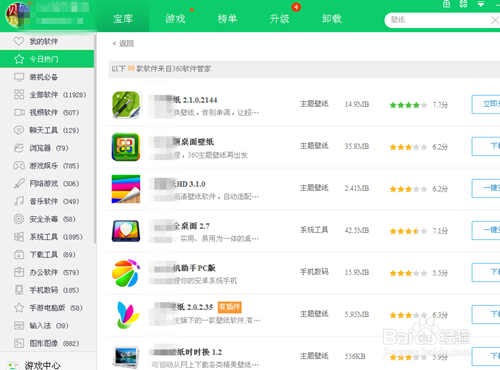Go back with the 返回 link
The image size is (500, 370).
click(x=123, y=43)
